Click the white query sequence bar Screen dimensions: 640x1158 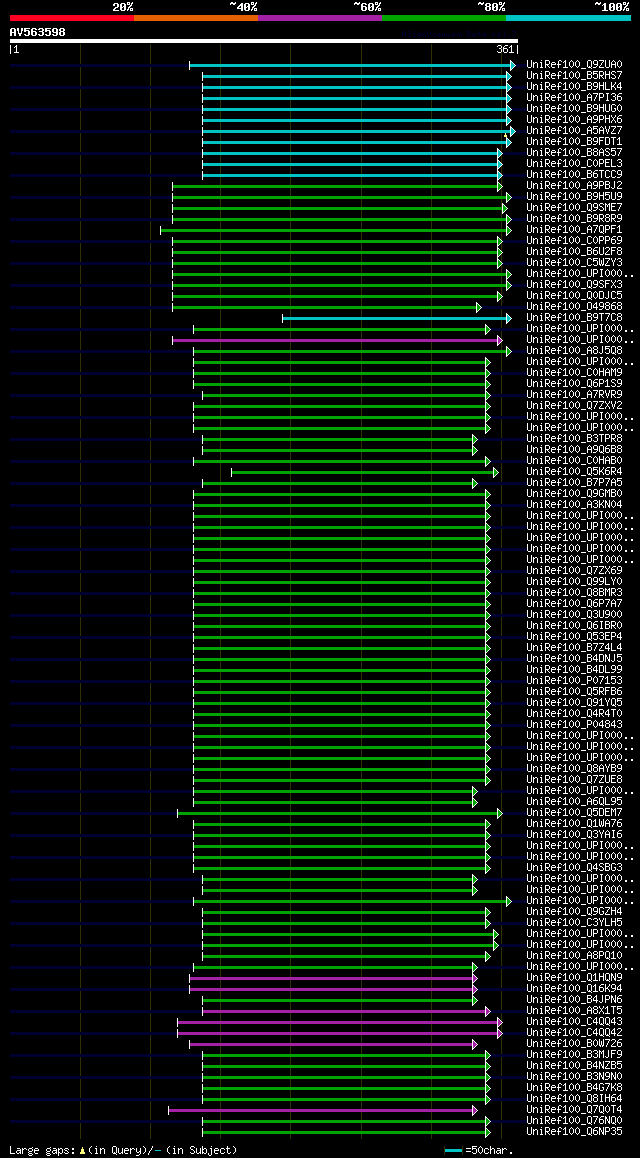coord(264,41)
